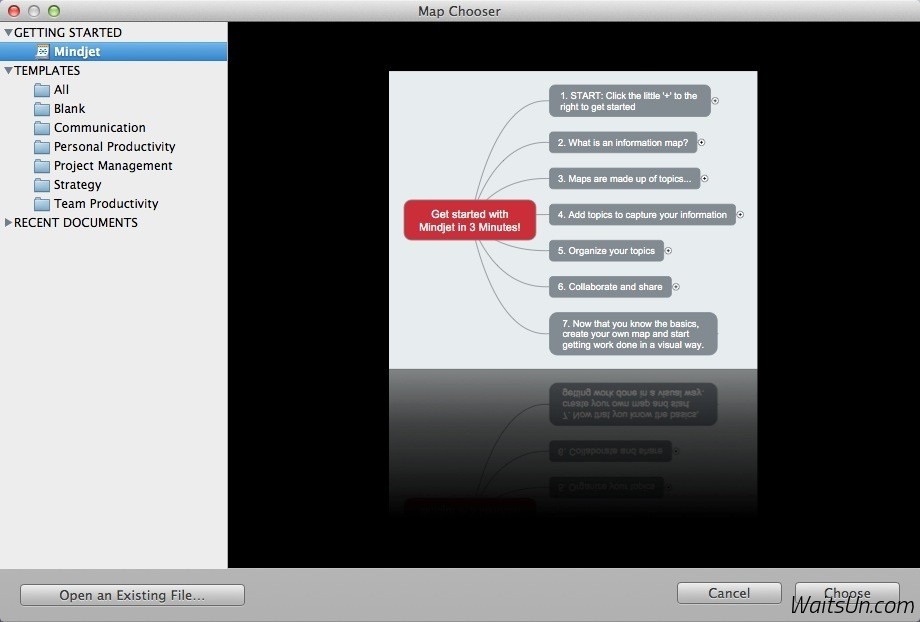Select the Communication label
The height and width of the screenshot is (622, 920).
point(100,127)
